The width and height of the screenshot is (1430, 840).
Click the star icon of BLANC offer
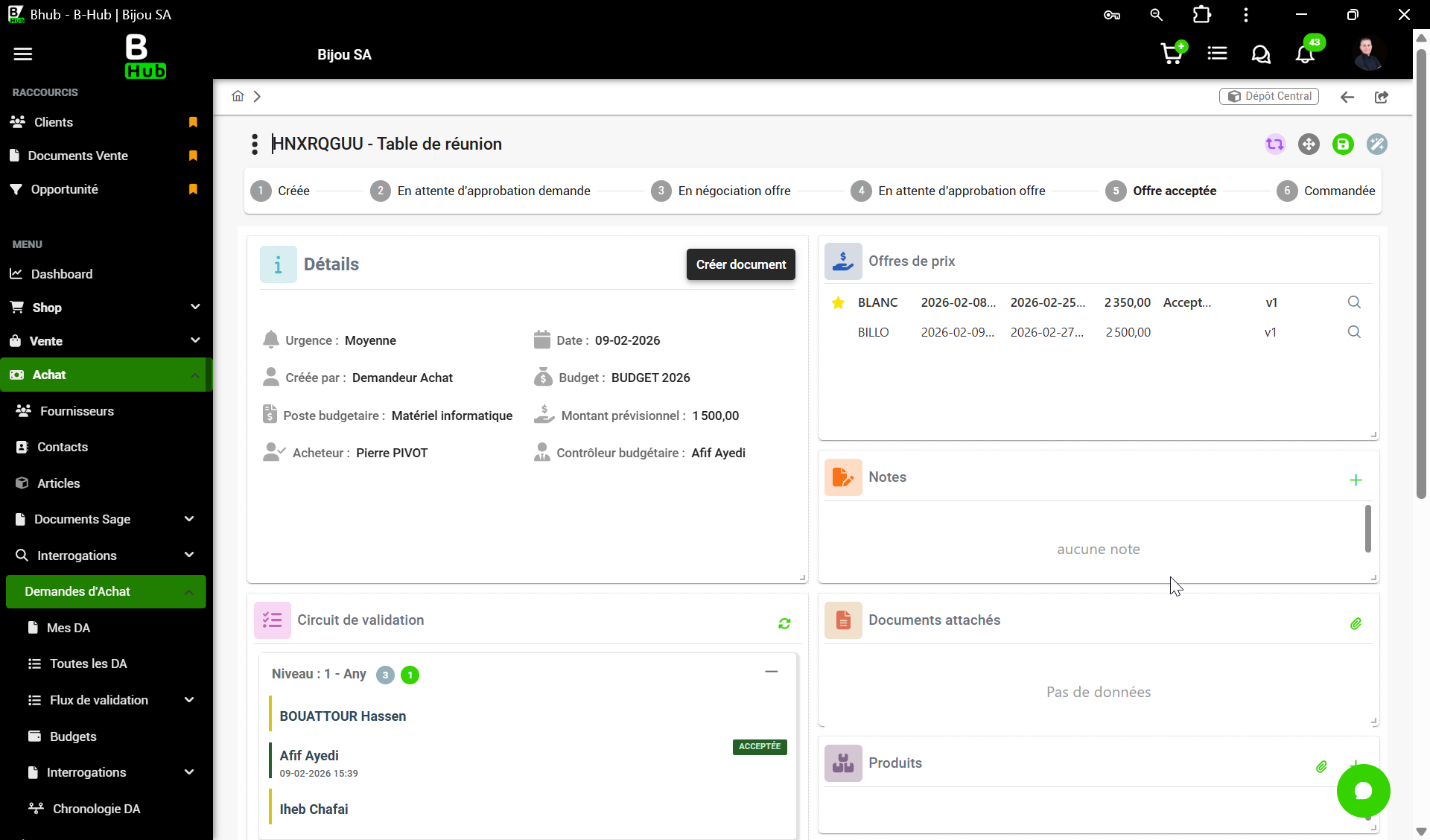click(838, 302)
